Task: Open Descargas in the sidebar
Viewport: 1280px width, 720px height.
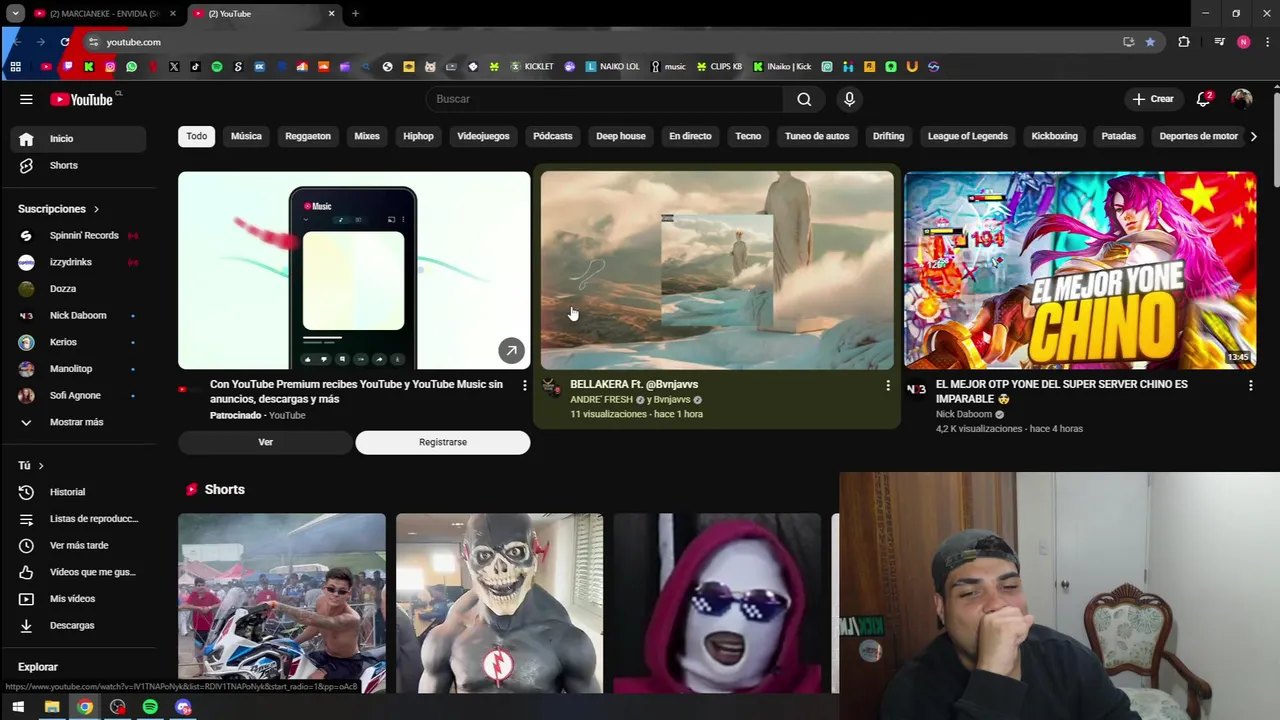Action: click(78, 625)
